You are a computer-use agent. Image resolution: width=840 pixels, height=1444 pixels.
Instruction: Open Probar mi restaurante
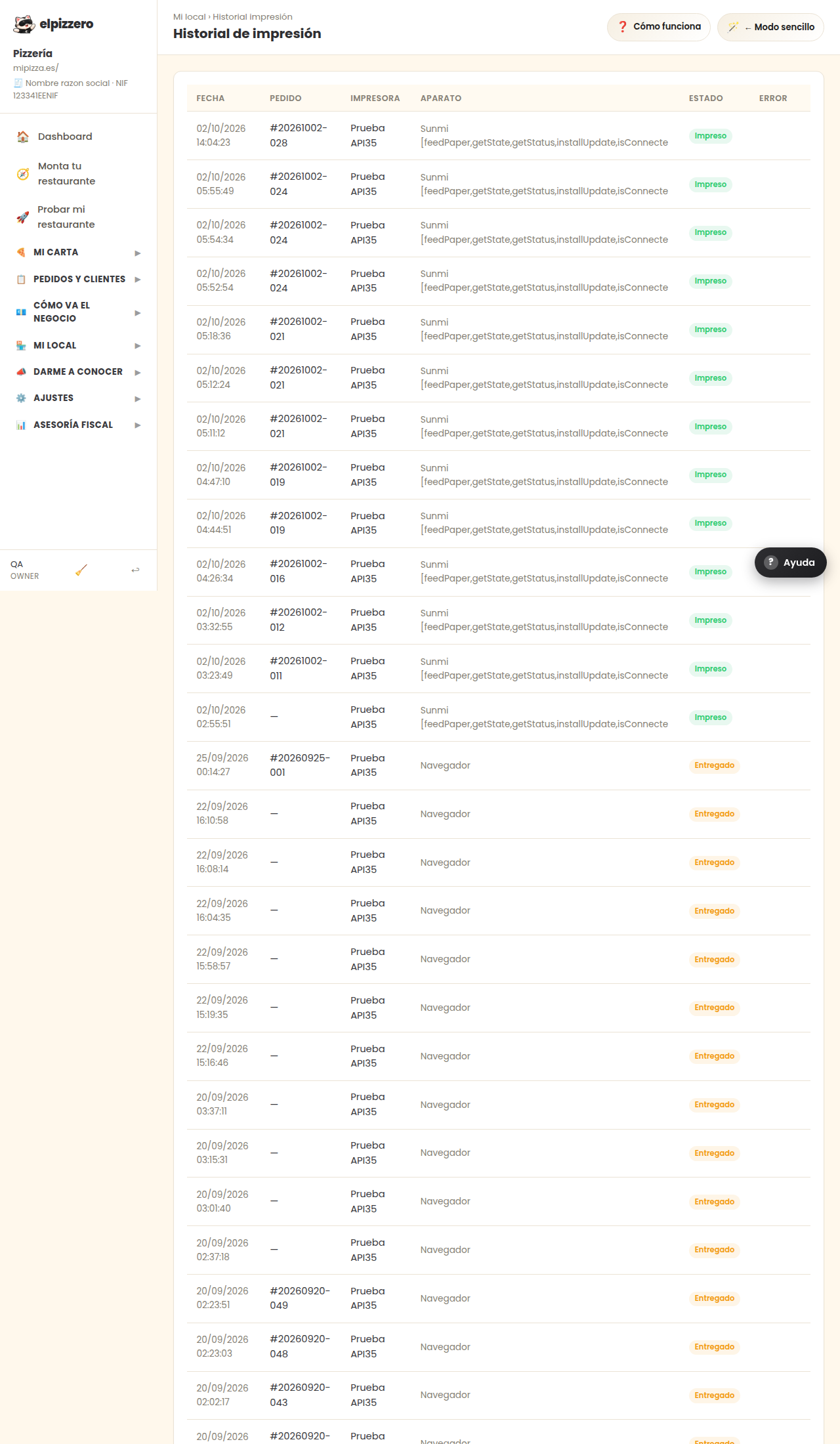(x=78, y=217)
